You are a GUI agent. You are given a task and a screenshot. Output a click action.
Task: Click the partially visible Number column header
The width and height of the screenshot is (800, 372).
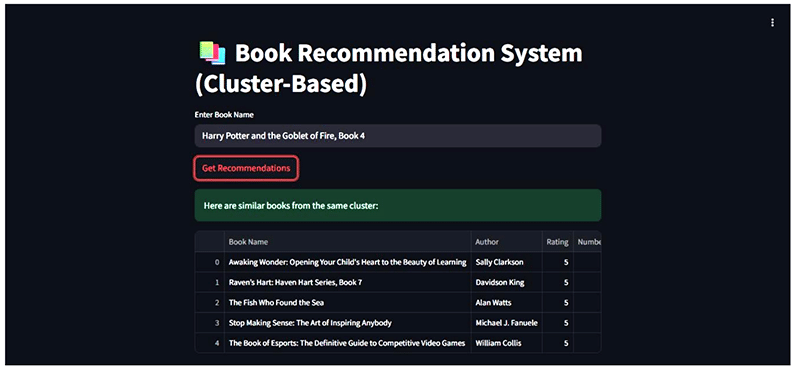click(588, 242)
